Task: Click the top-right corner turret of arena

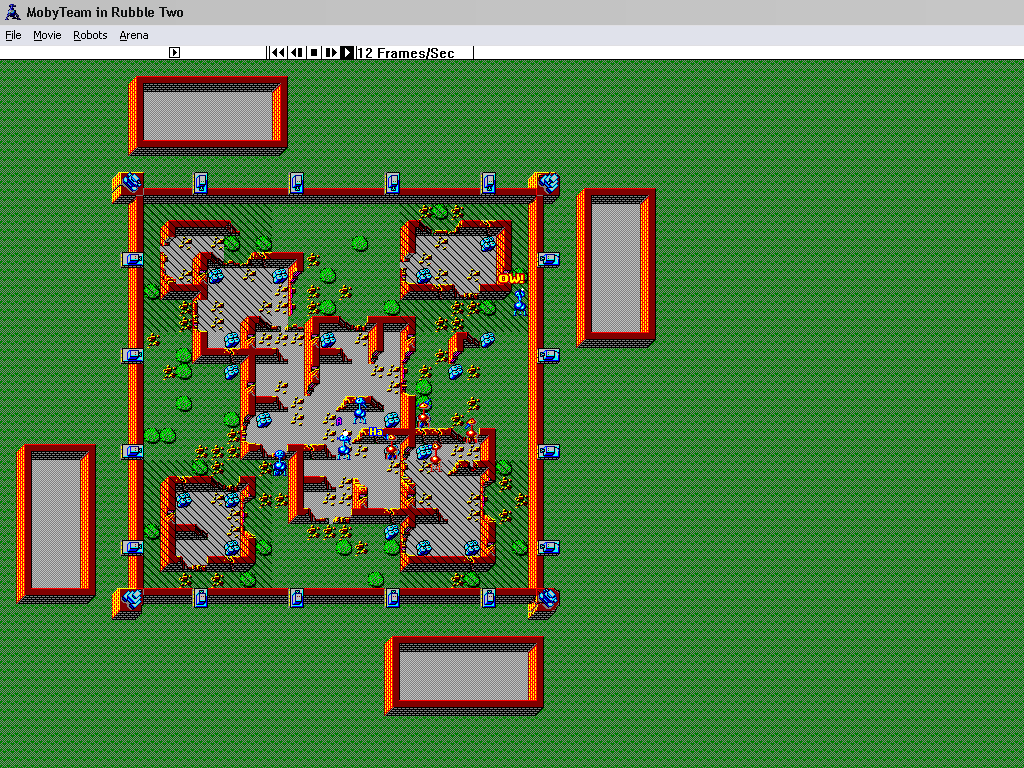Action: point(546,184)
